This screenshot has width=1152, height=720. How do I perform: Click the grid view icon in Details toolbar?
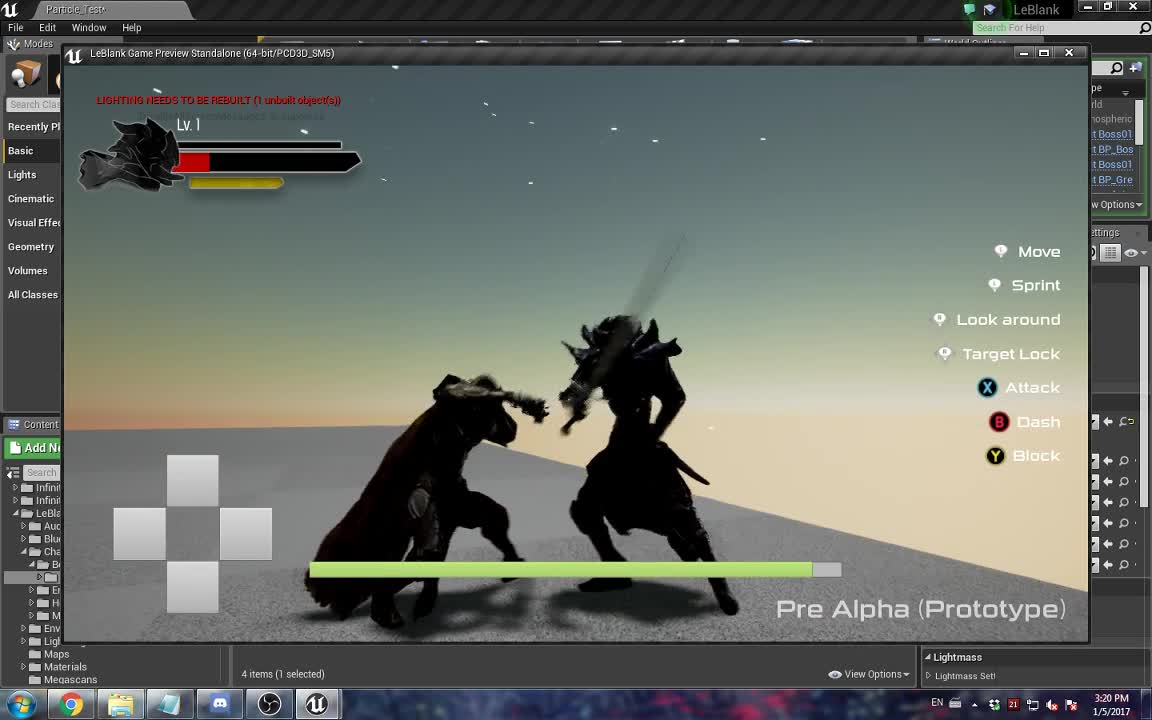coord(1110,252)
